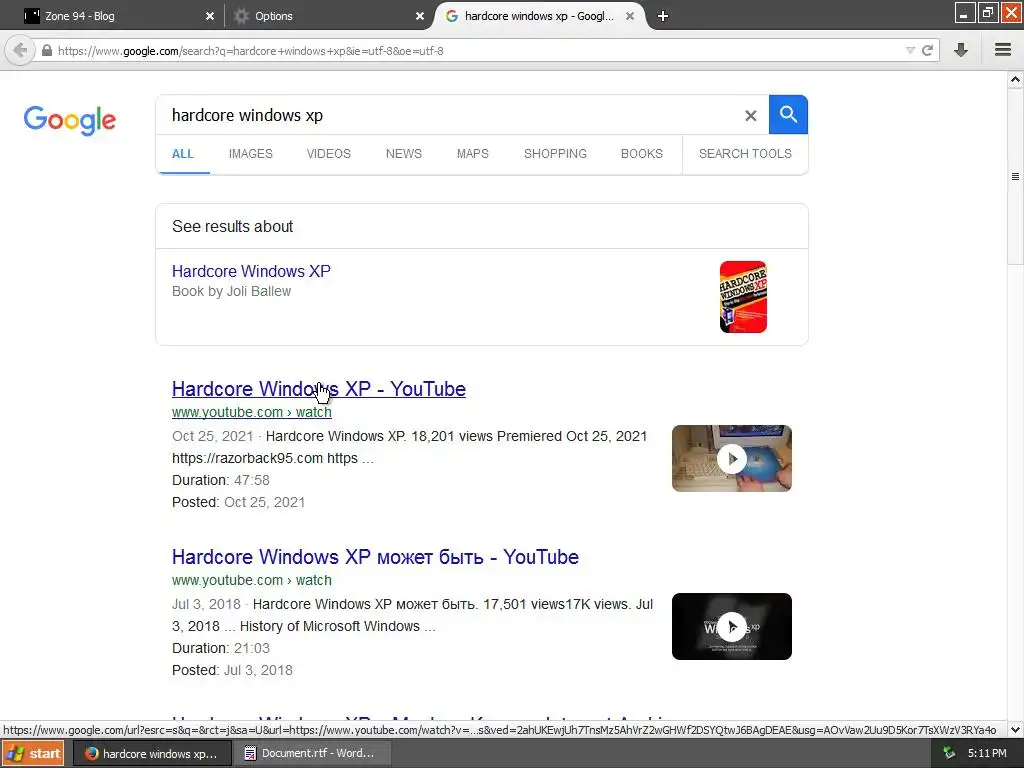Select the SHOPPING search tab
1024x768 pixels.
[x=555, y=153]
